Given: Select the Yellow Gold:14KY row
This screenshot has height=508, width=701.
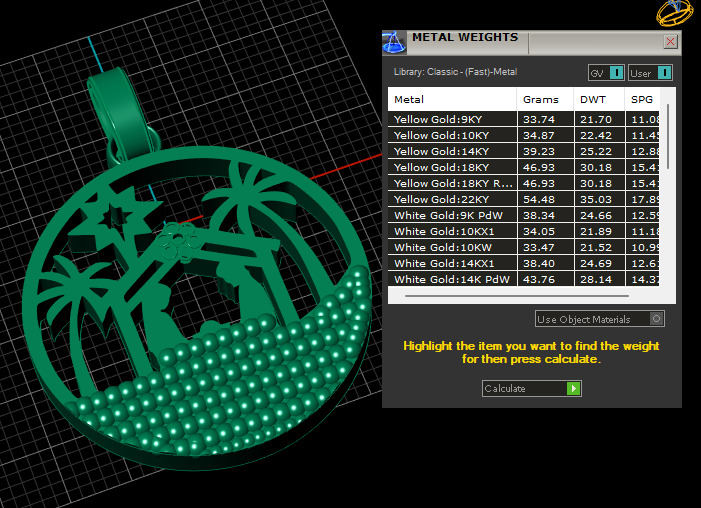Looking at the screenshot, I should click(x=524, y=152).
